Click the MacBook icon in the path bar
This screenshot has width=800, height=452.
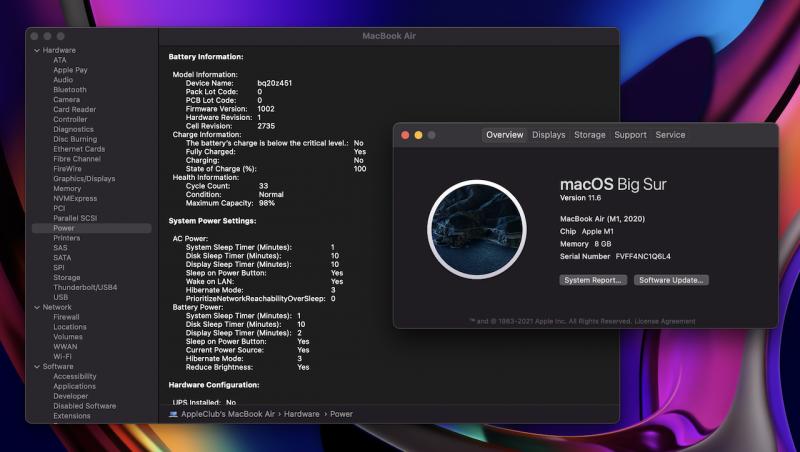(173, 414)
